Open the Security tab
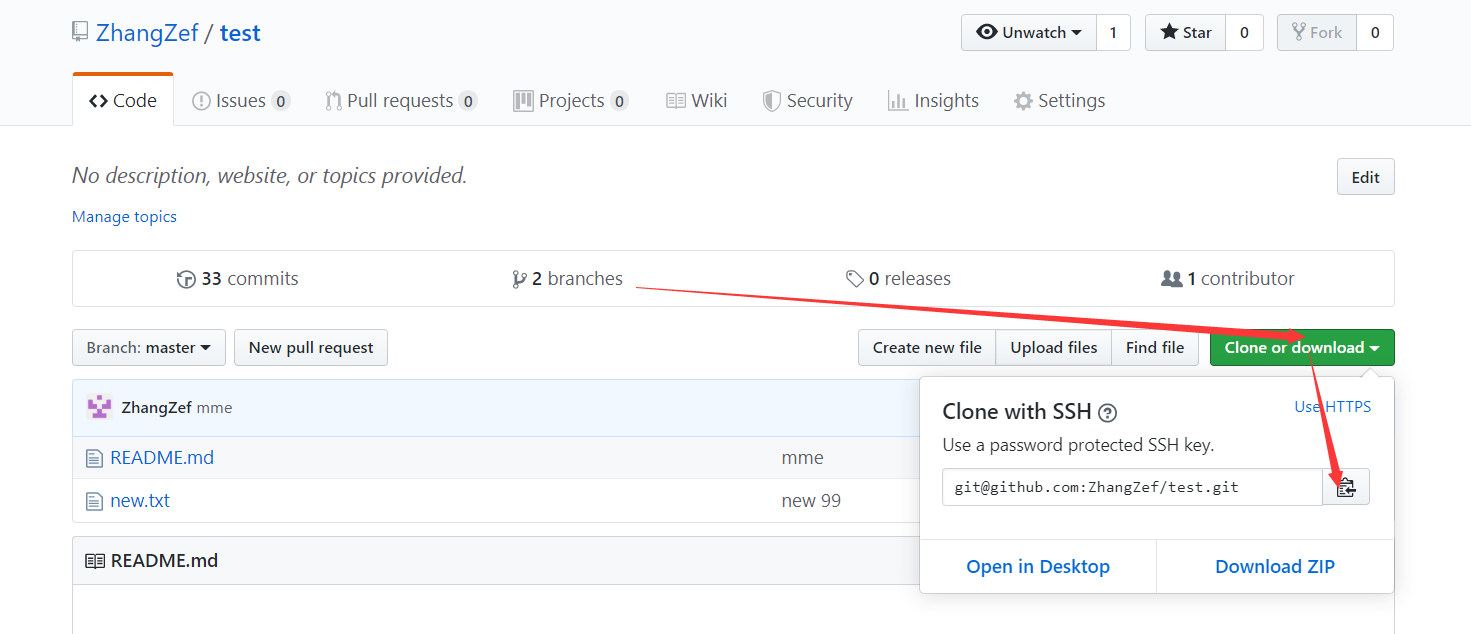The image size is (1471, 634). (x=807, y=101)
